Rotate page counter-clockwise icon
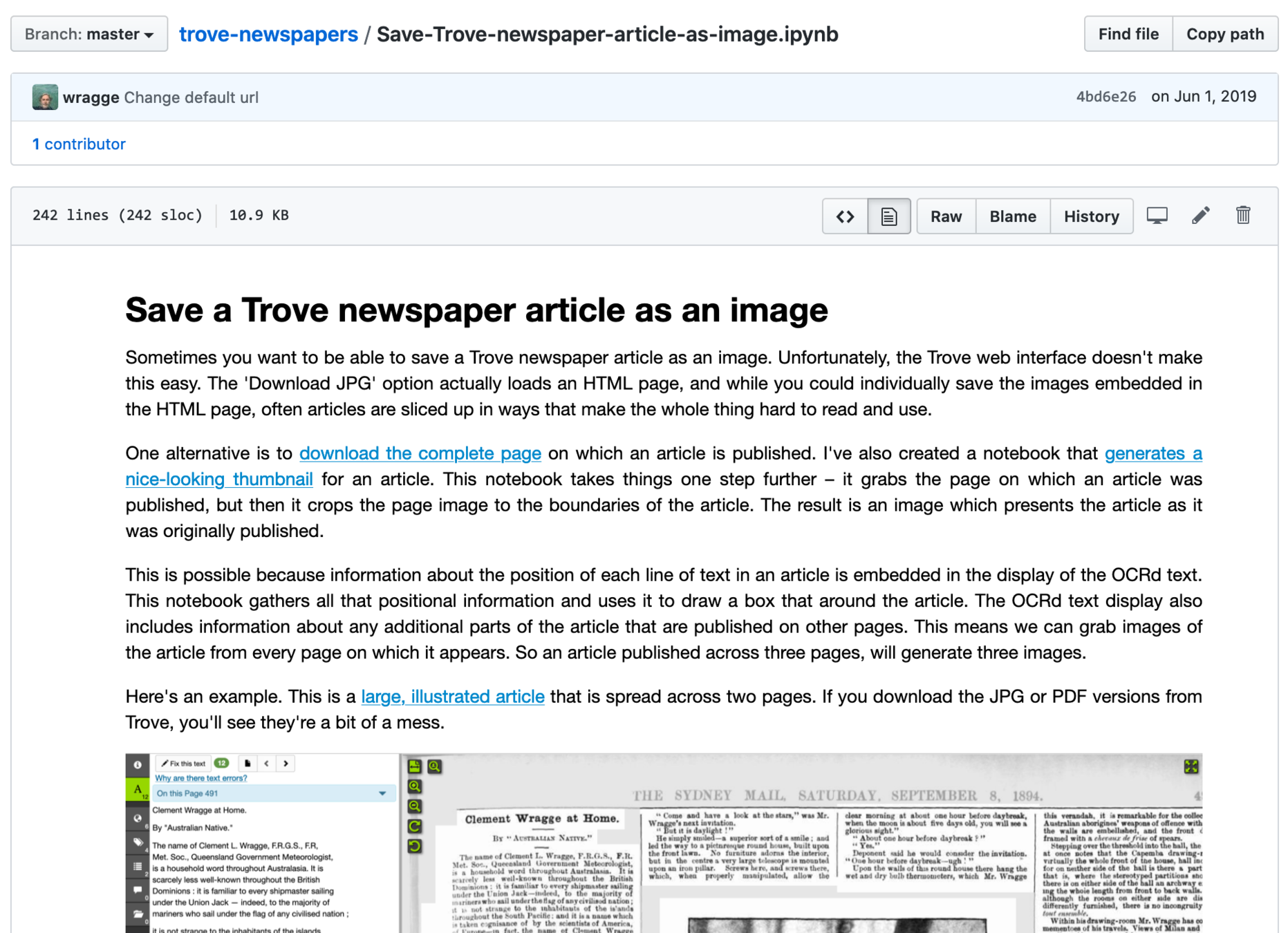The height and width of the screenshot is (933, 1288). (x=415, y=846)
